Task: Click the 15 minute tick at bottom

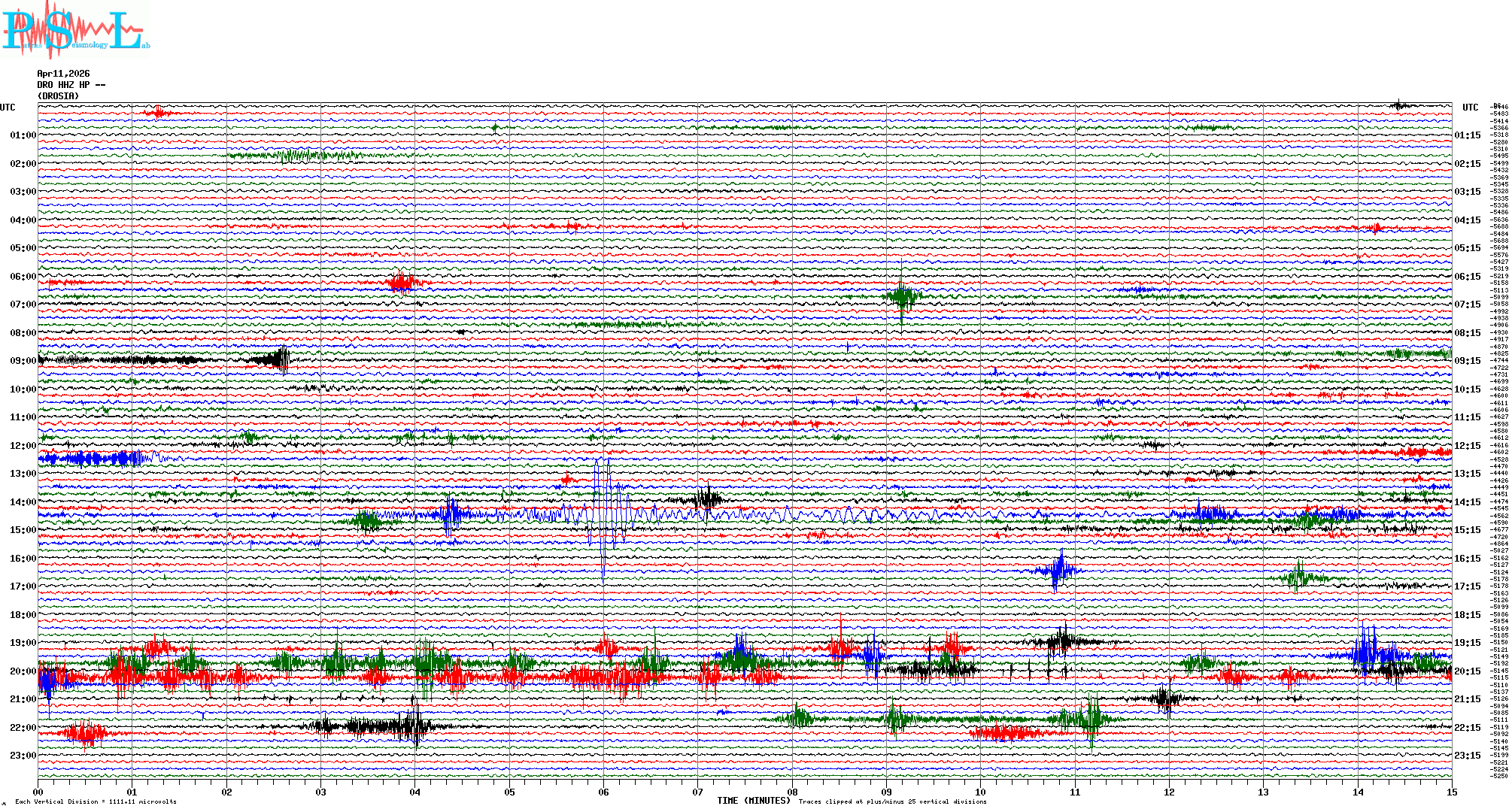Action: pyautogui.click(x=1451, y=792)
